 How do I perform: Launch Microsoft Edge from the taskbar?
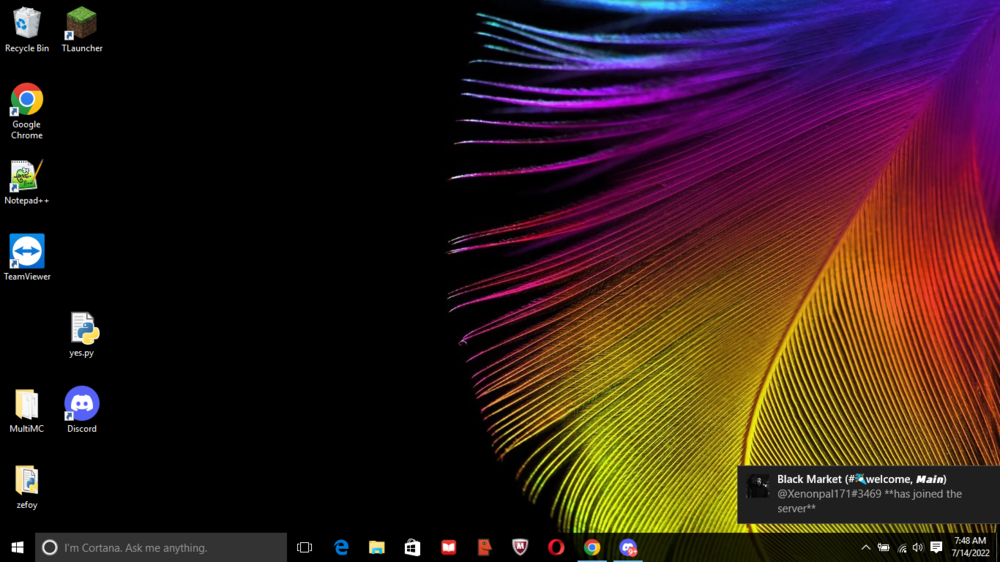click(x=341, y=547)
